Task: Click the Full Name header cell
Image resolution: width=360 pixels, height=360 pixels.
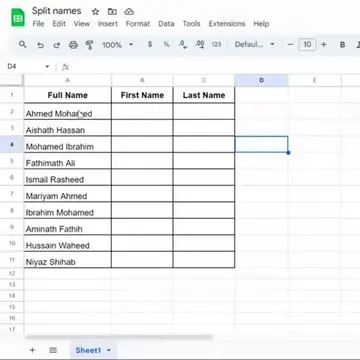Action: [68, 95]
